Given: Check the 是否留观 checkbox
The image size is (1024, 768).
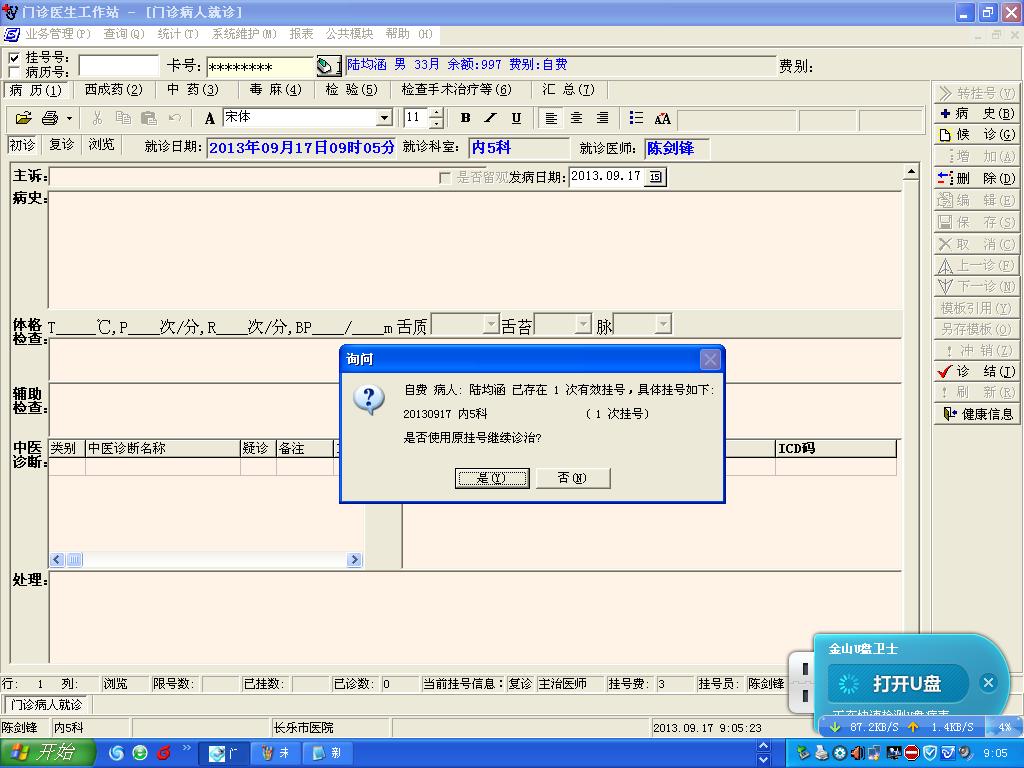Looking at the screenshot, I should [x=445, y=178].
